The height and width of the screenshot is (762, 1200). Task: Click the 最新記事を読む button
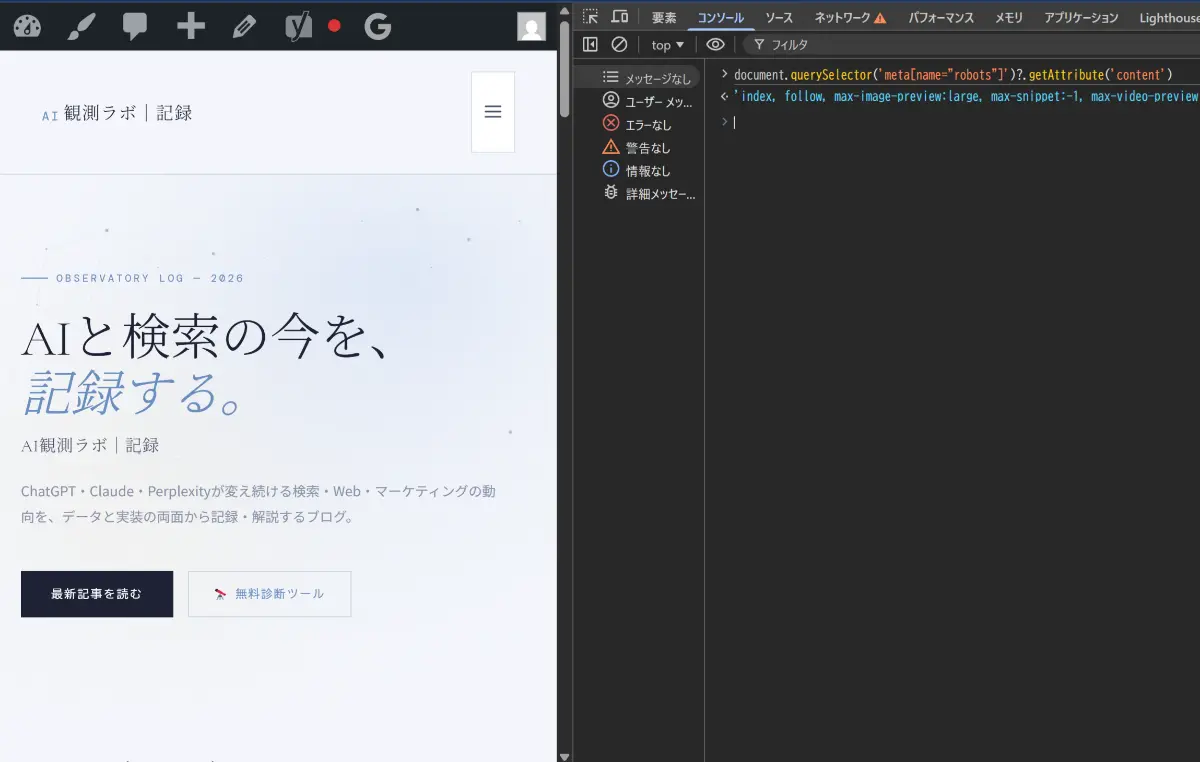point(96,593)
